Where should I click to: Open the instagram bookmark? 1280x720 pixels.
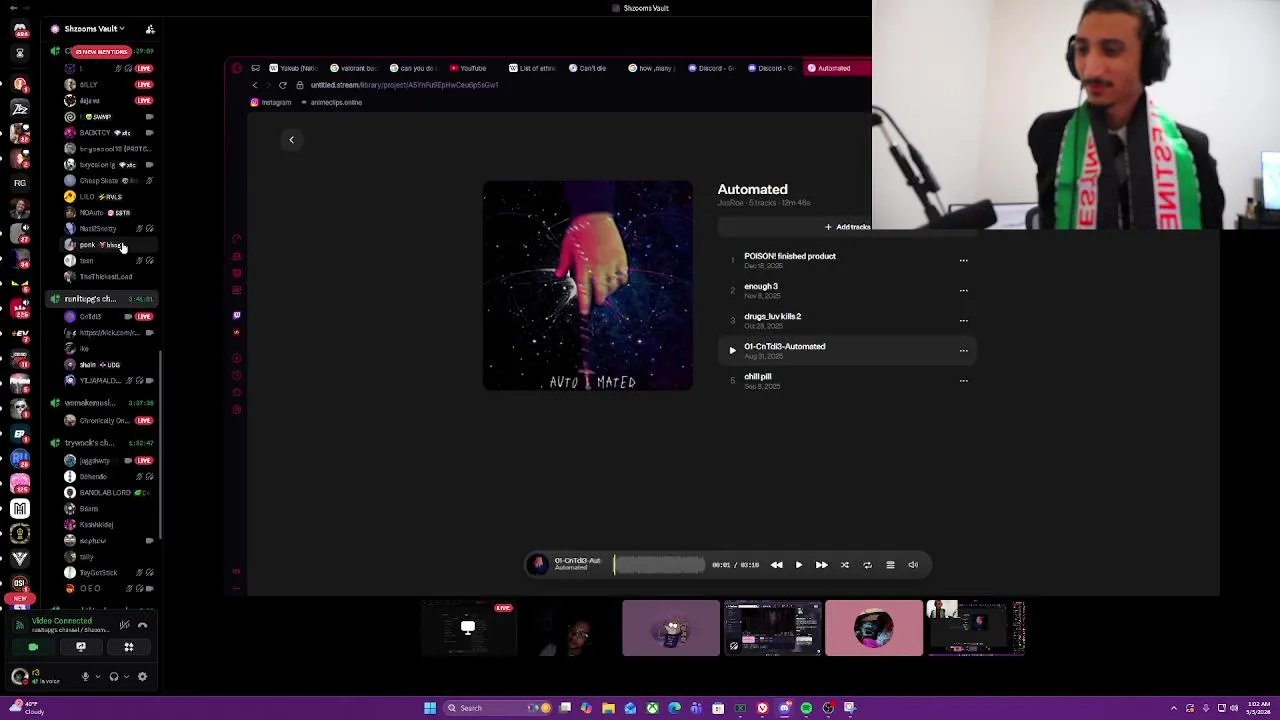pyautogui.click(x=271, y=102)
